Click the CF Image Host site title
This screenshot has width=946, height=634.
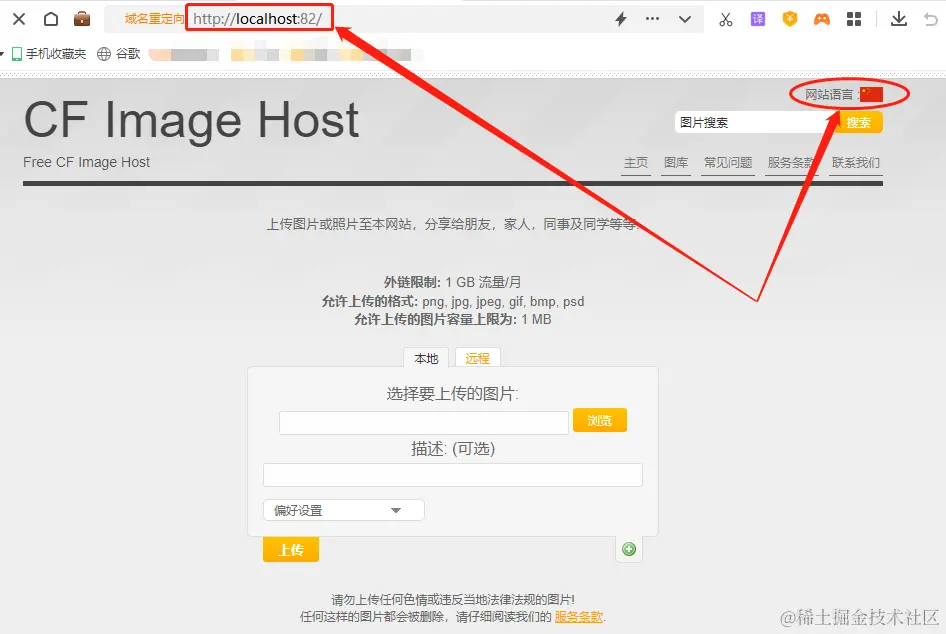[191, 120]
